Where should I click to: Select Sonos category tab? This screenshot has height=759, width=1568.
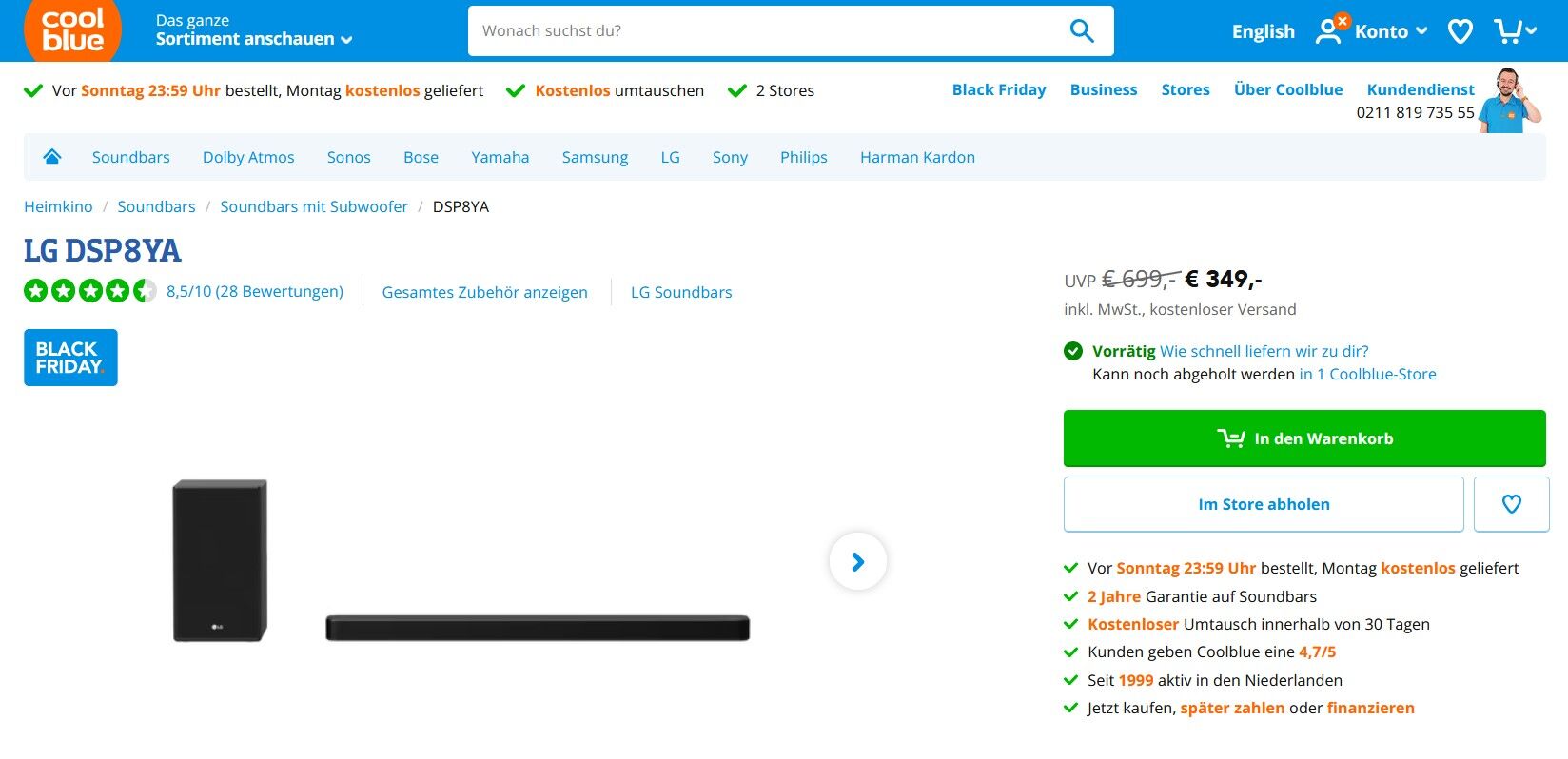point(348,157)
